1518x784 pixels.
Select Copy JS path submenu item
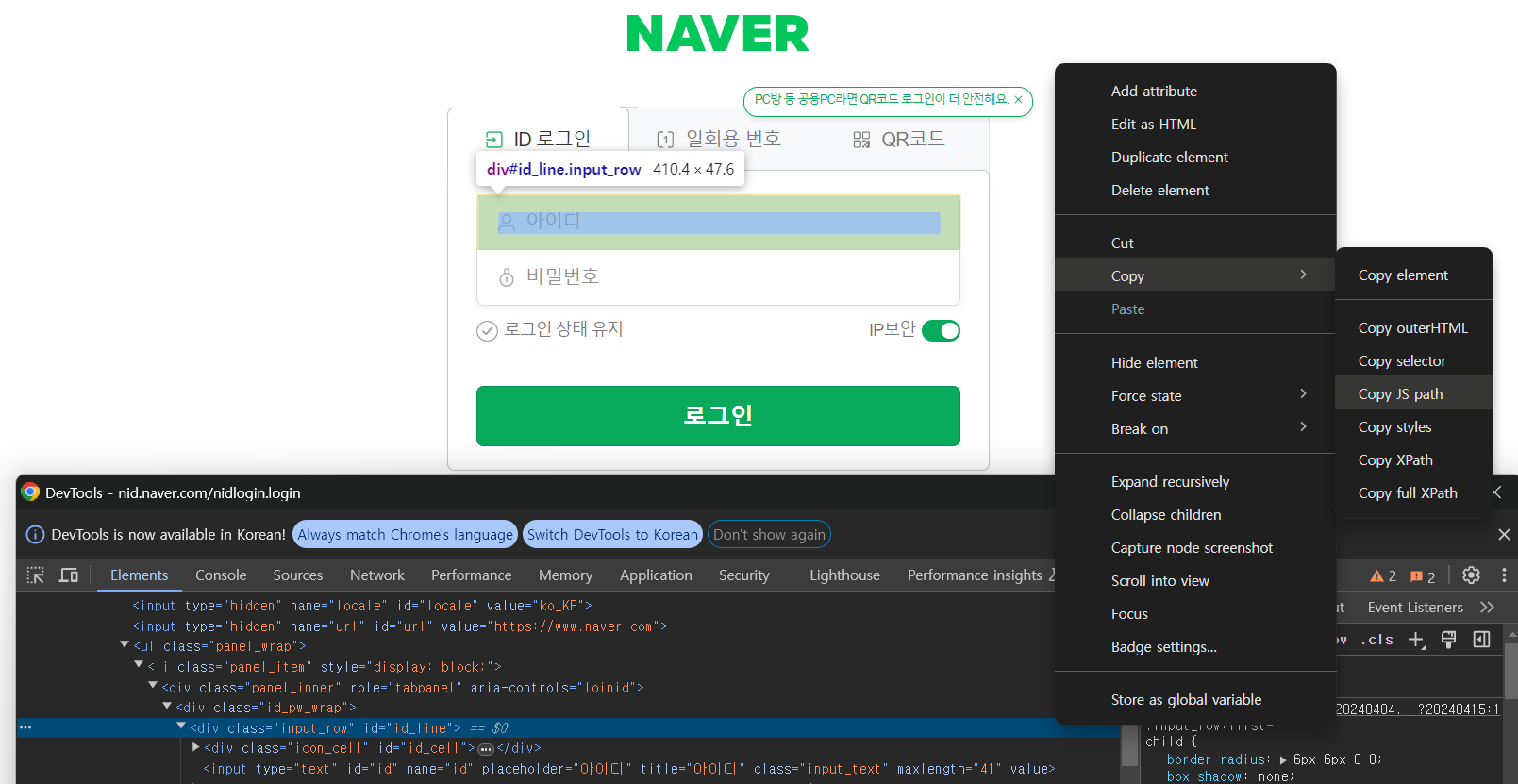1414,393
